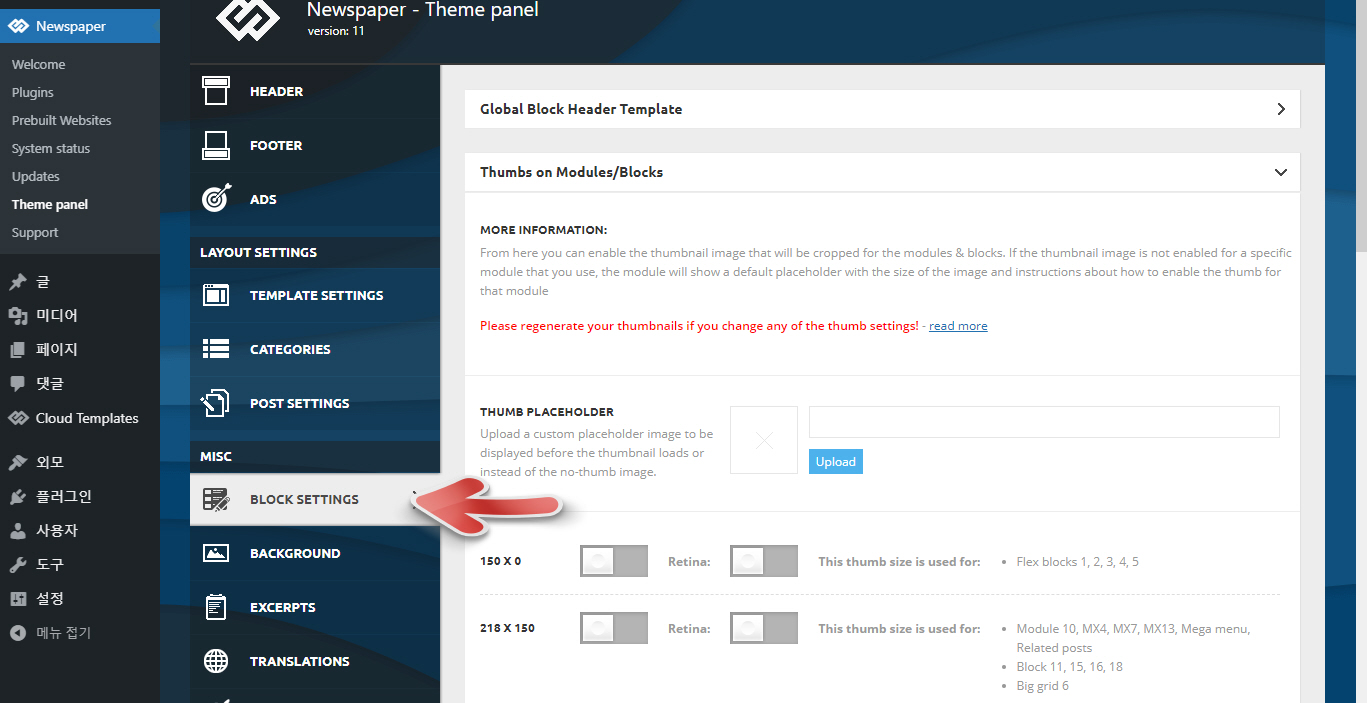
Task: Open the Support submenu item
Action: (x=35, y=232)
